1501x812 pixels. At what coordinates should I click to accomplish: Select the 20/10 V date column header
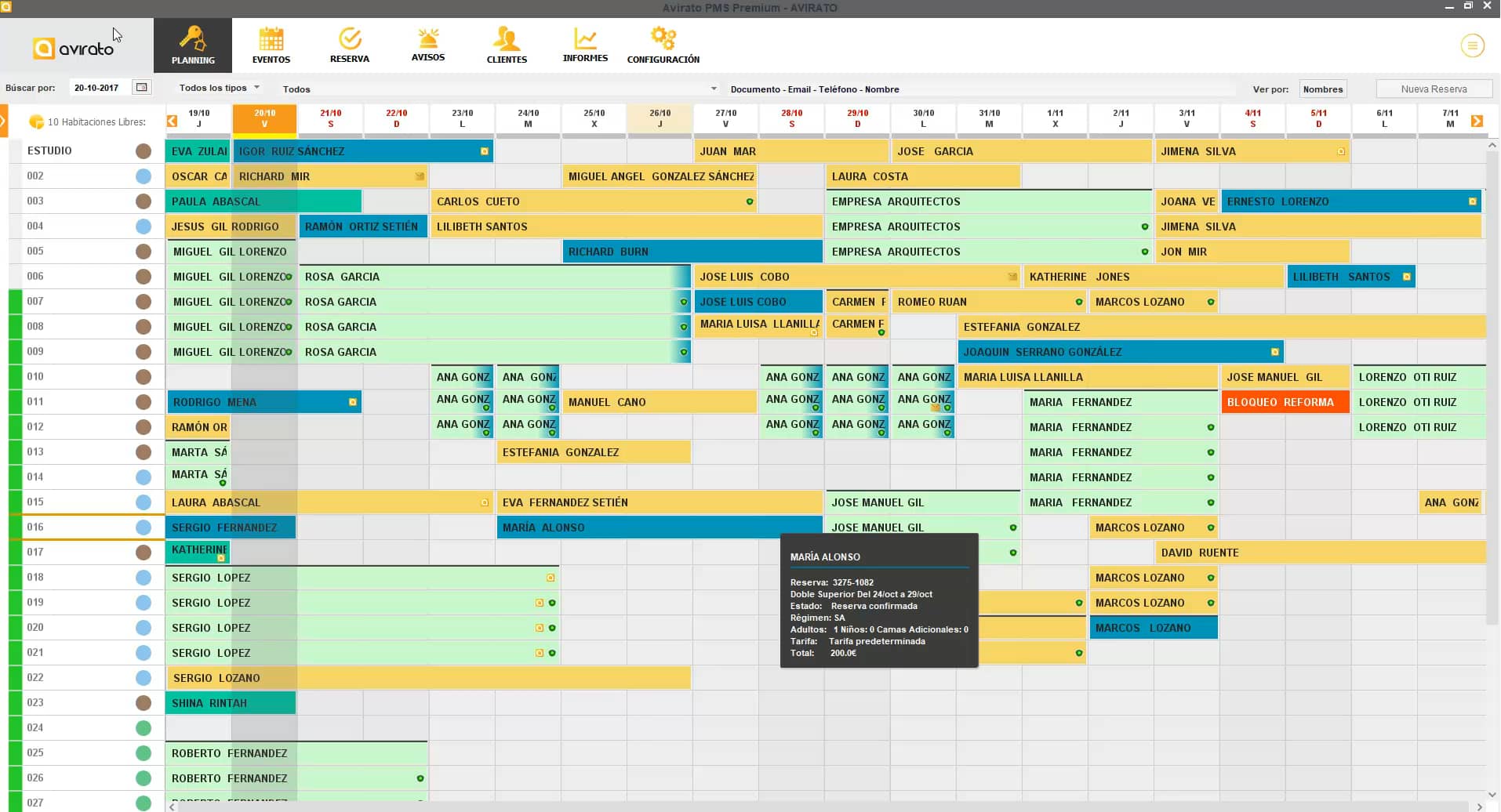264,118
